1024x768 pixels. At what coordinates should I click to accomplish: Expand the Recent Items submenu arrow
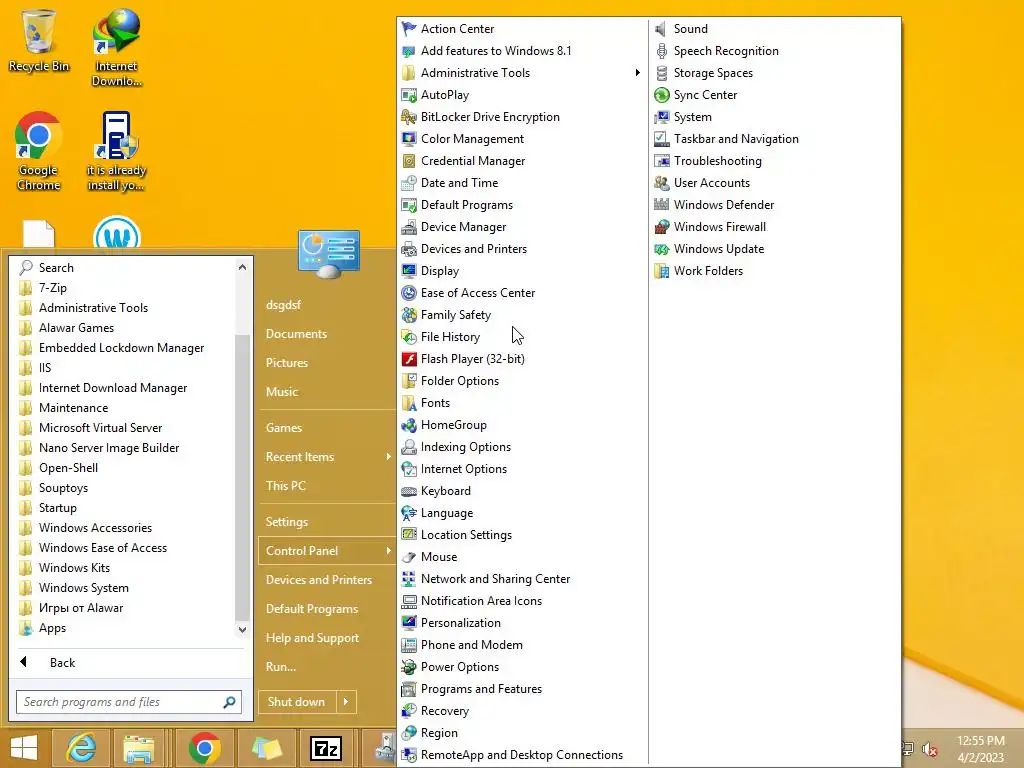pyautogui.click(x=388, y=456)
